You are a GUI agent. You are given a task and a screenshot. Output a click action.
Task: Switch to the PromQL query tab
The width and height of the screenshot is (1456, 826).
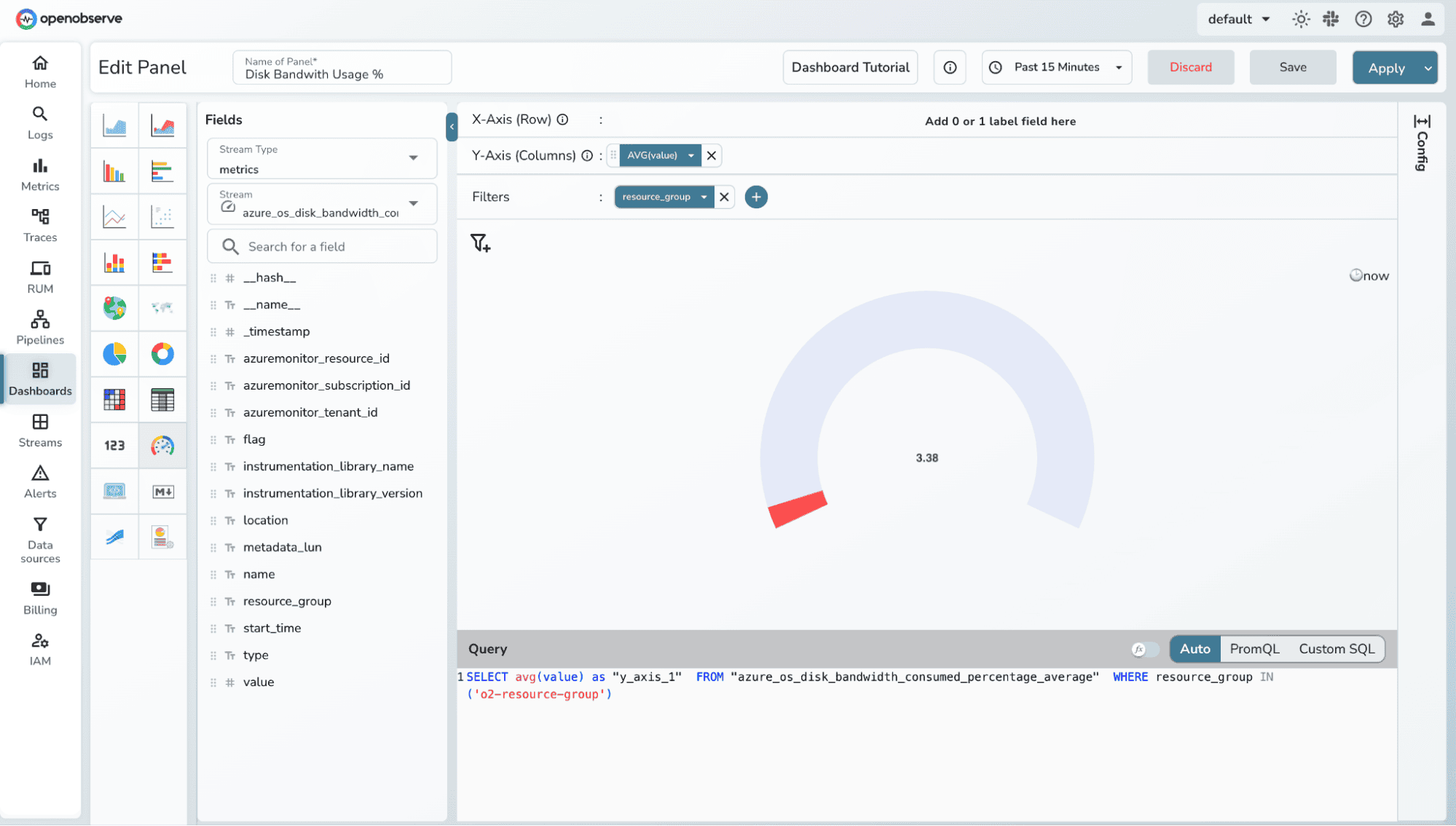click(x=1254, y=648)
